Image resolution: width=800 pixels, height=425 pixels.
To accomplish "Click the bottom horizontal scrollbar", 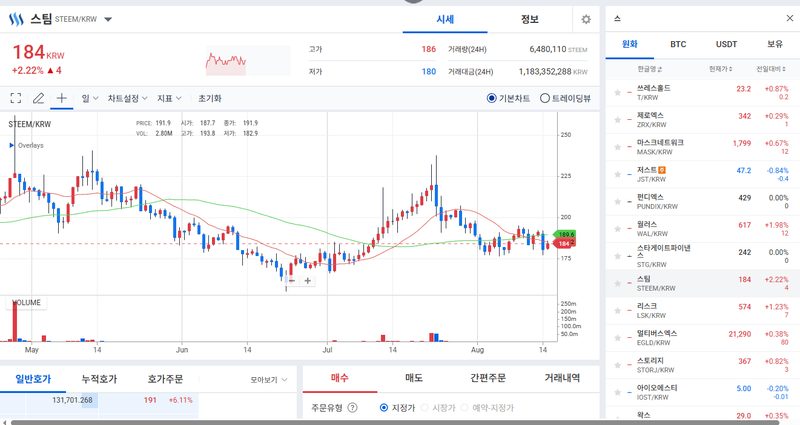I will [395, 422].
